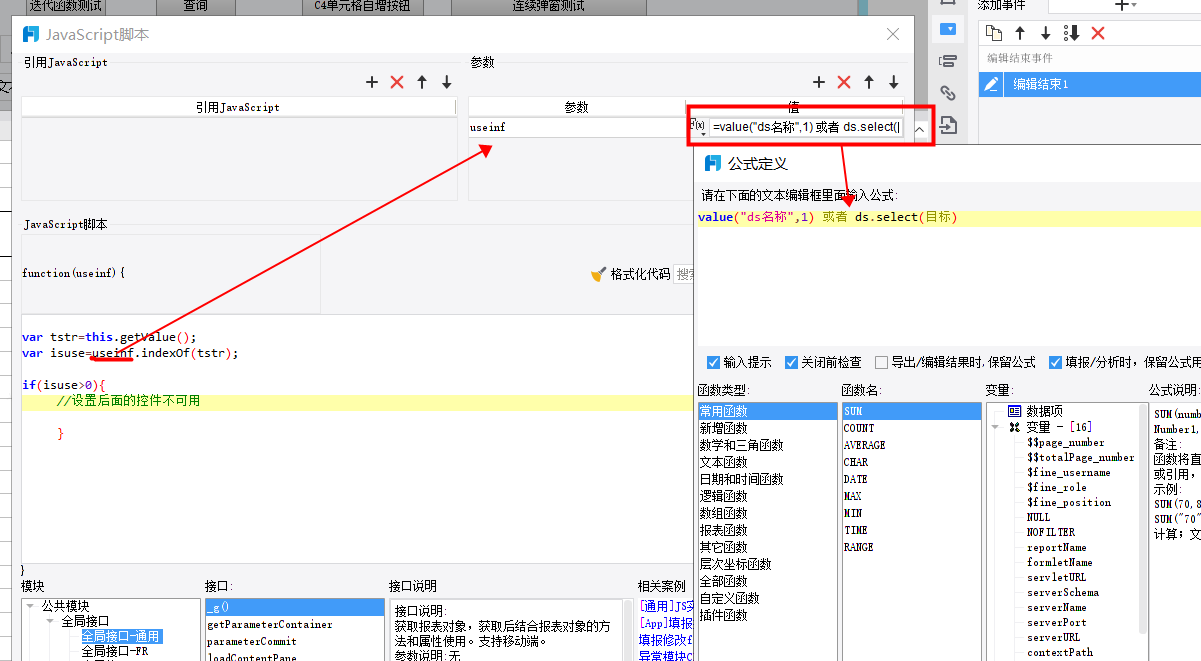Viewport: 1201px width, 661px height.
Task: Open the import arrow sidebar icon
Action: pos(948,125)
